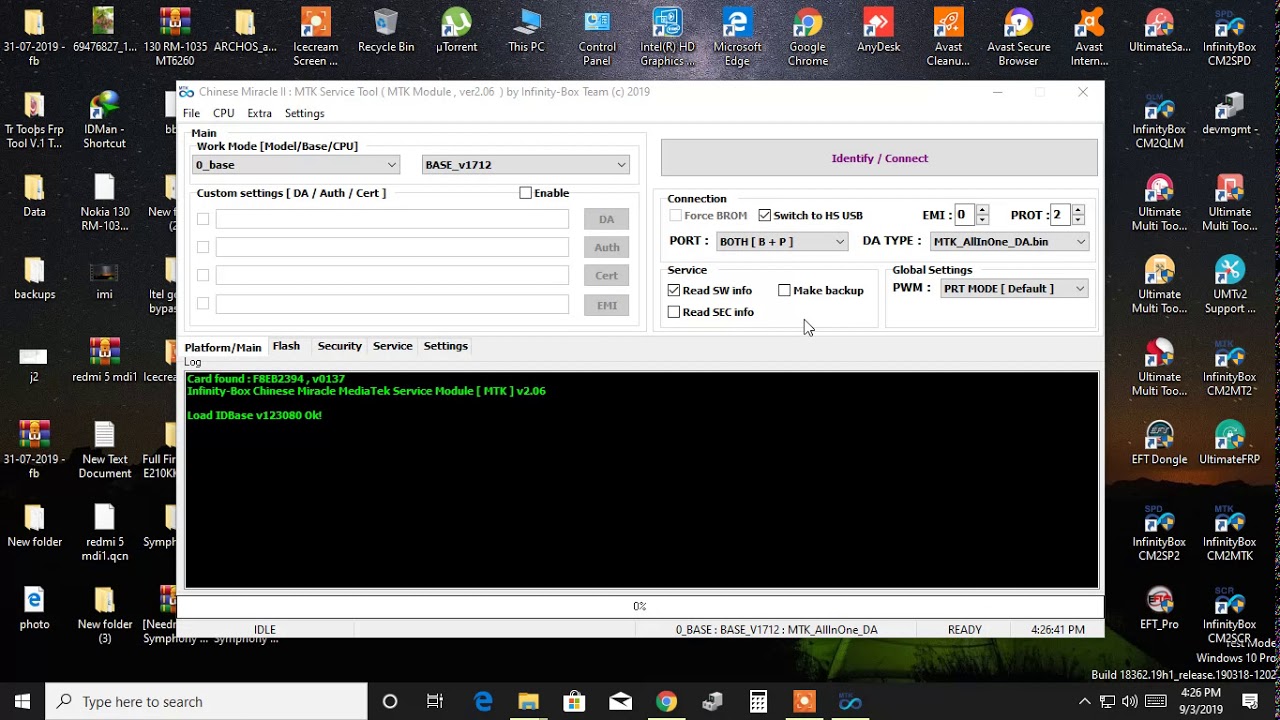Toggle the Enable custom settings checkbox
The height and width of the screenshot is (720, 1280).
[525, 193]
